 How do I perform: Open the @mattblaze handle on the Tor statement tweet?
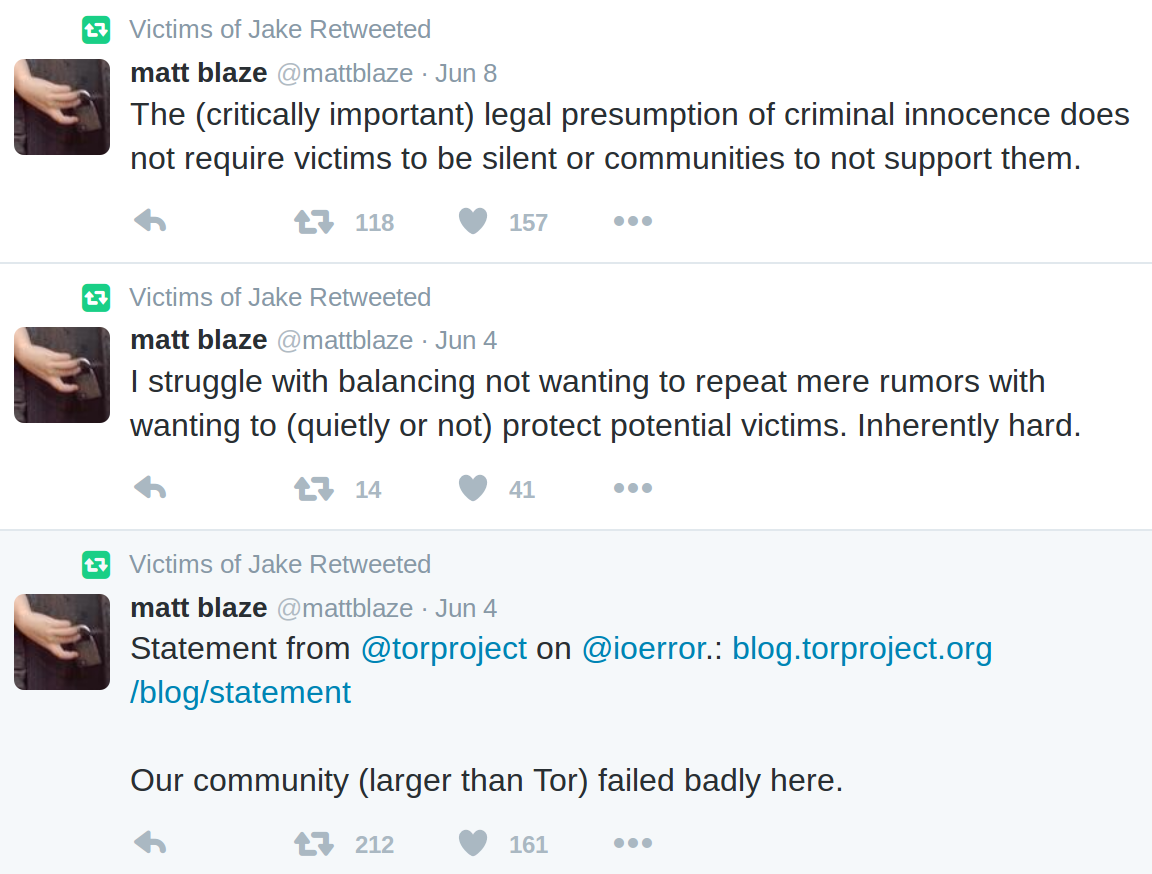pyautogui.click(x=345, y=608)
